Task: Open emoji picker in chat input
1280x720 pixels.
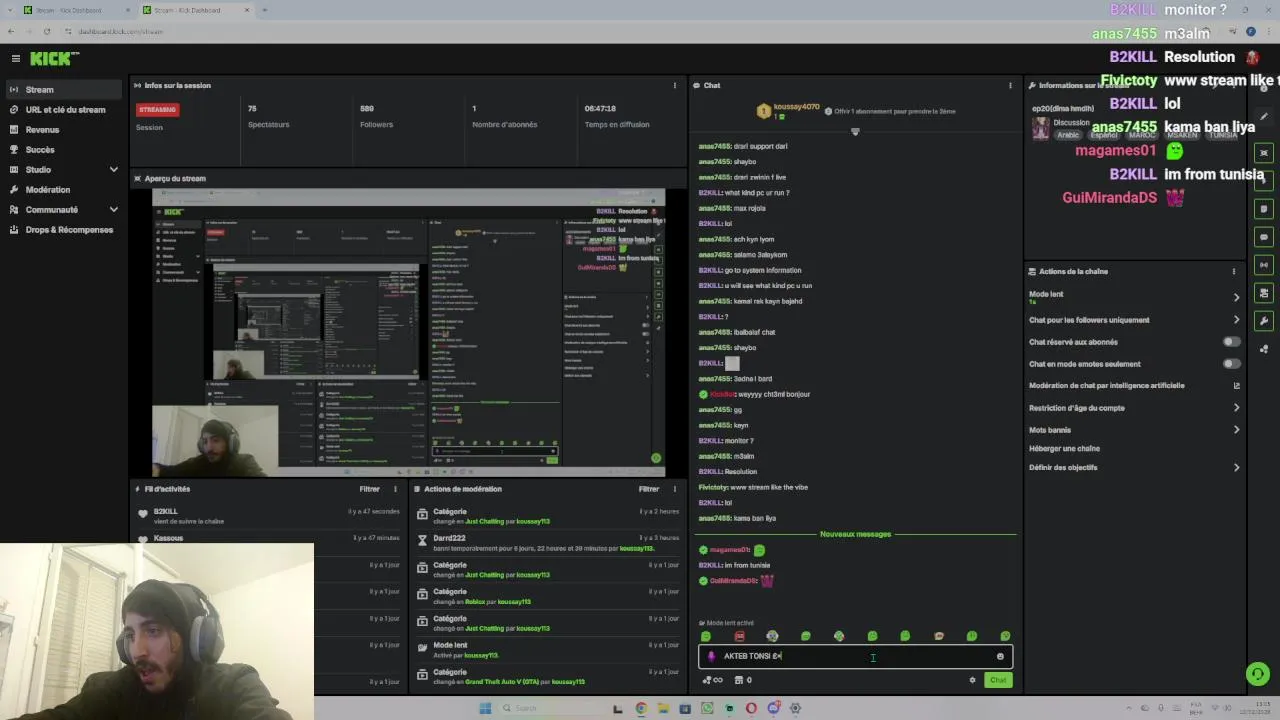Action: [x=1000, y=657]
